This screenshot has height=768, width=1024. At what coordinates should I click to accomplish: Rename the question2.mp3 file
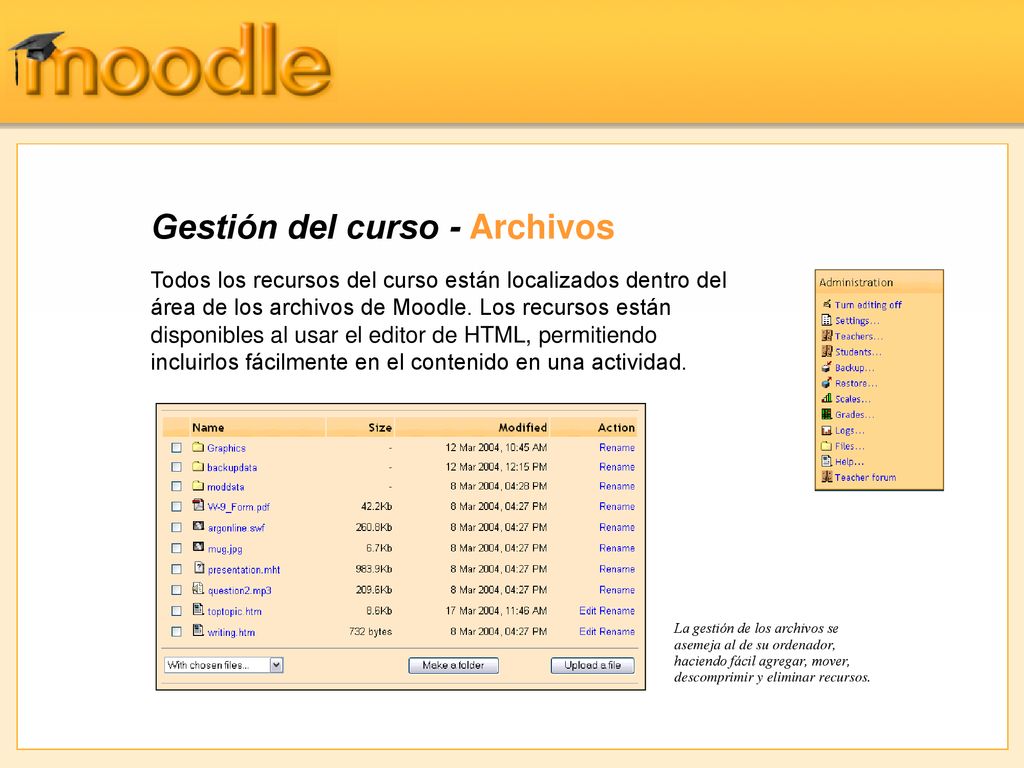pyautogui.click(x=616, y=590)
